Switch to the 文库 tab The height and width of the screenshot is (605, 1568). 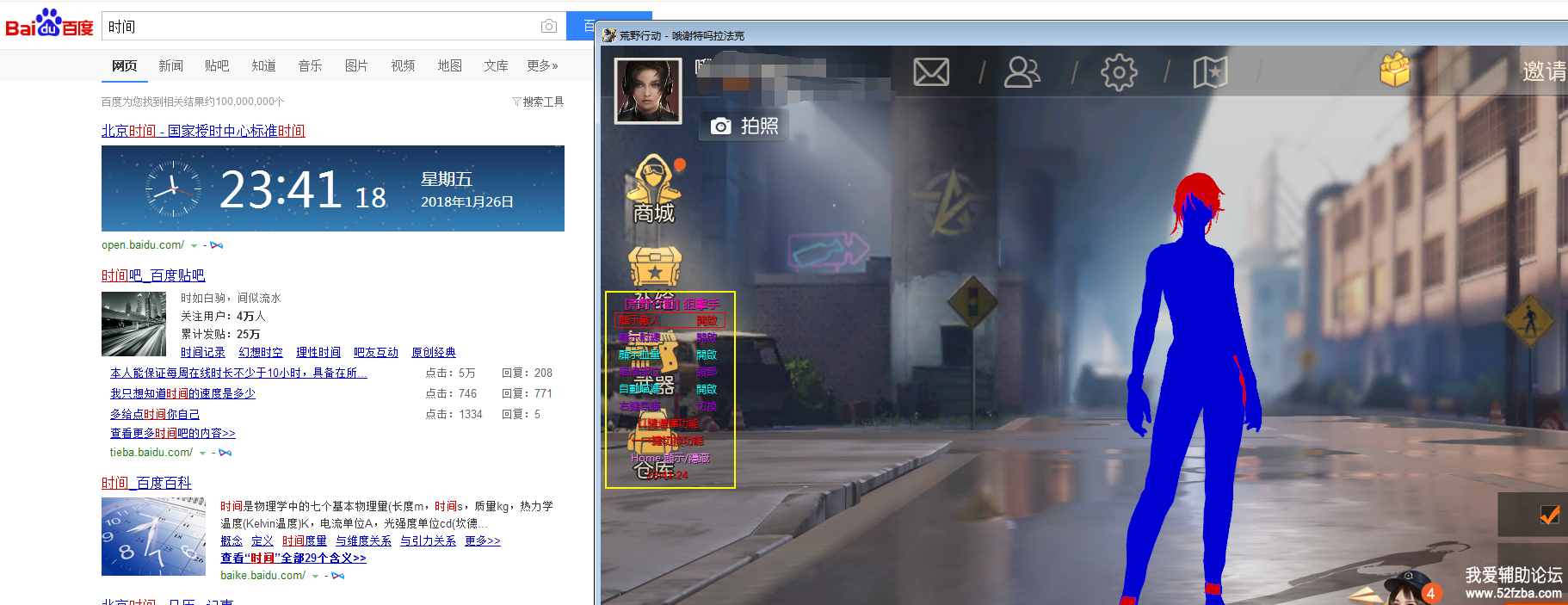click(x=496, y=65)
